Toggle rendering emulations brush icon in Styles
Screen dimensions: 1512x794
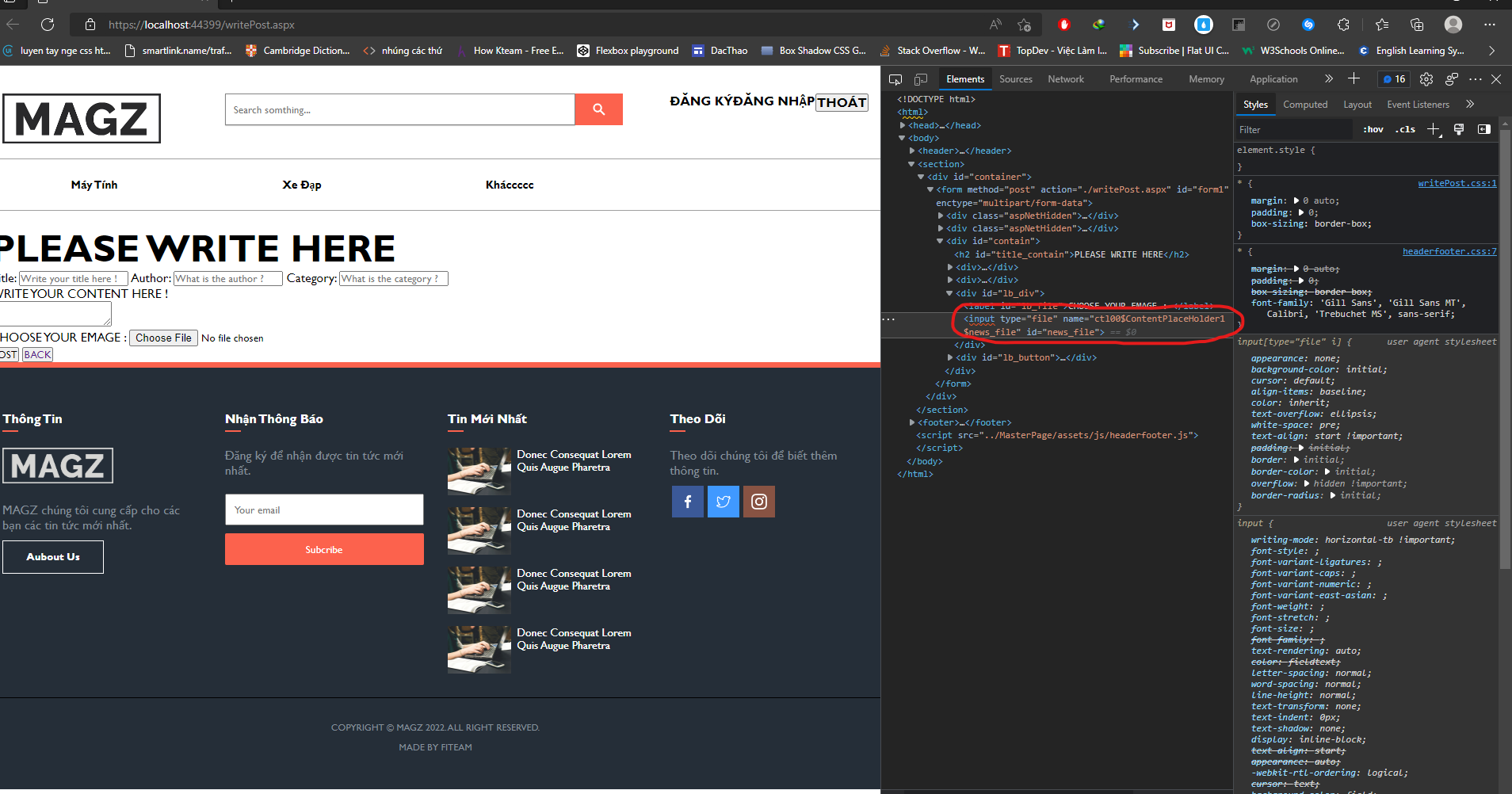[x=1459, y=129]
